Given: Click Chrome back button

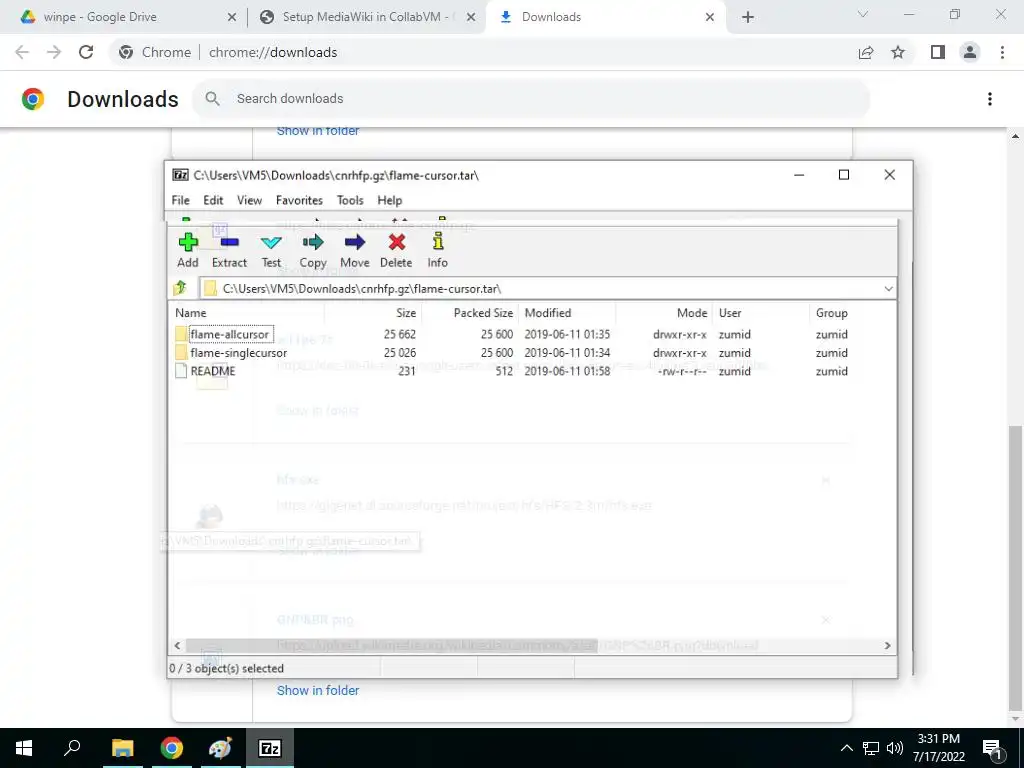Looking at the screenshot, I should pos(22,52).
